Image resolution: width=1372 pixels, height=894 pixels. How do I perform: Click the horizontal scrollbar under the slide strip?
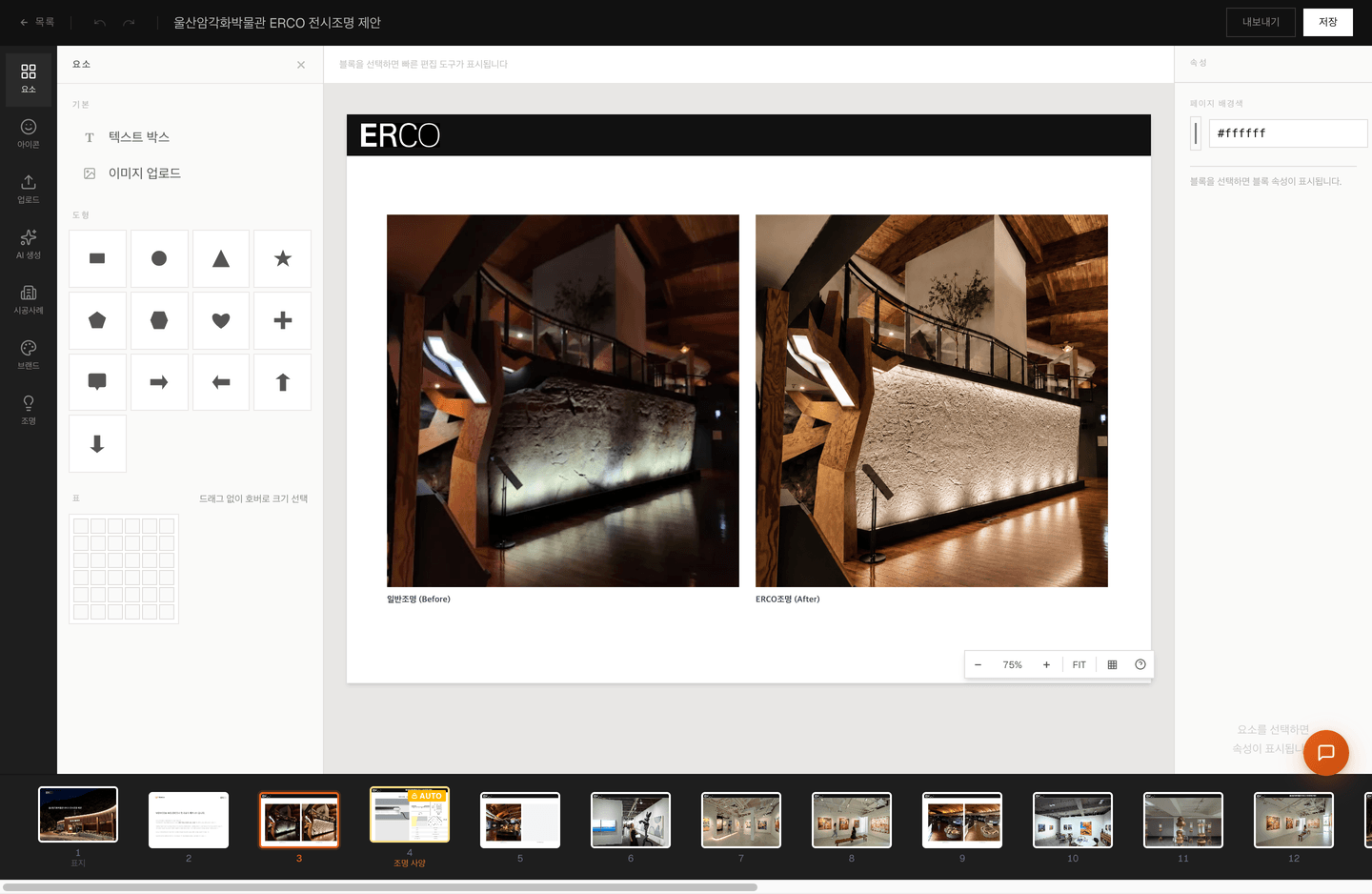coord(379,887)
